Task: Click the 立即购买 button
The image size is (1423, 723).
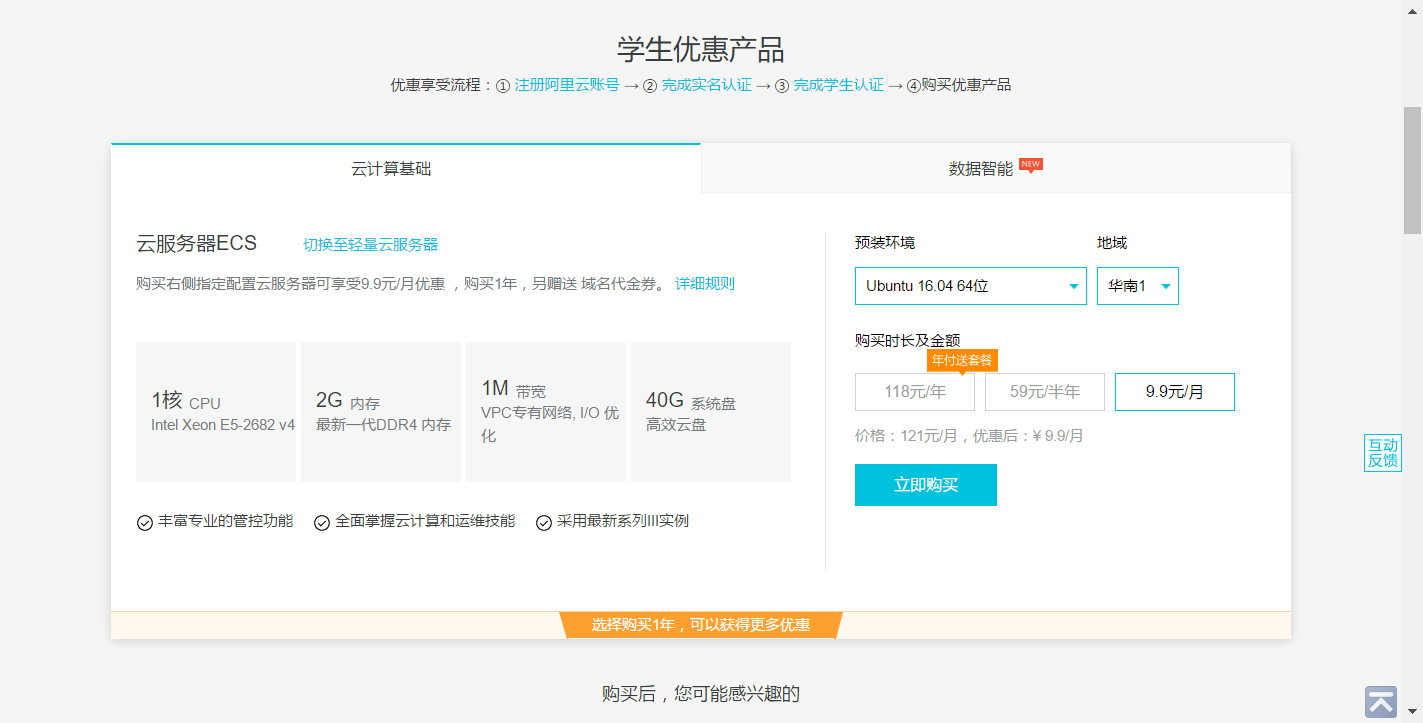Action: (x=926, y=485)
